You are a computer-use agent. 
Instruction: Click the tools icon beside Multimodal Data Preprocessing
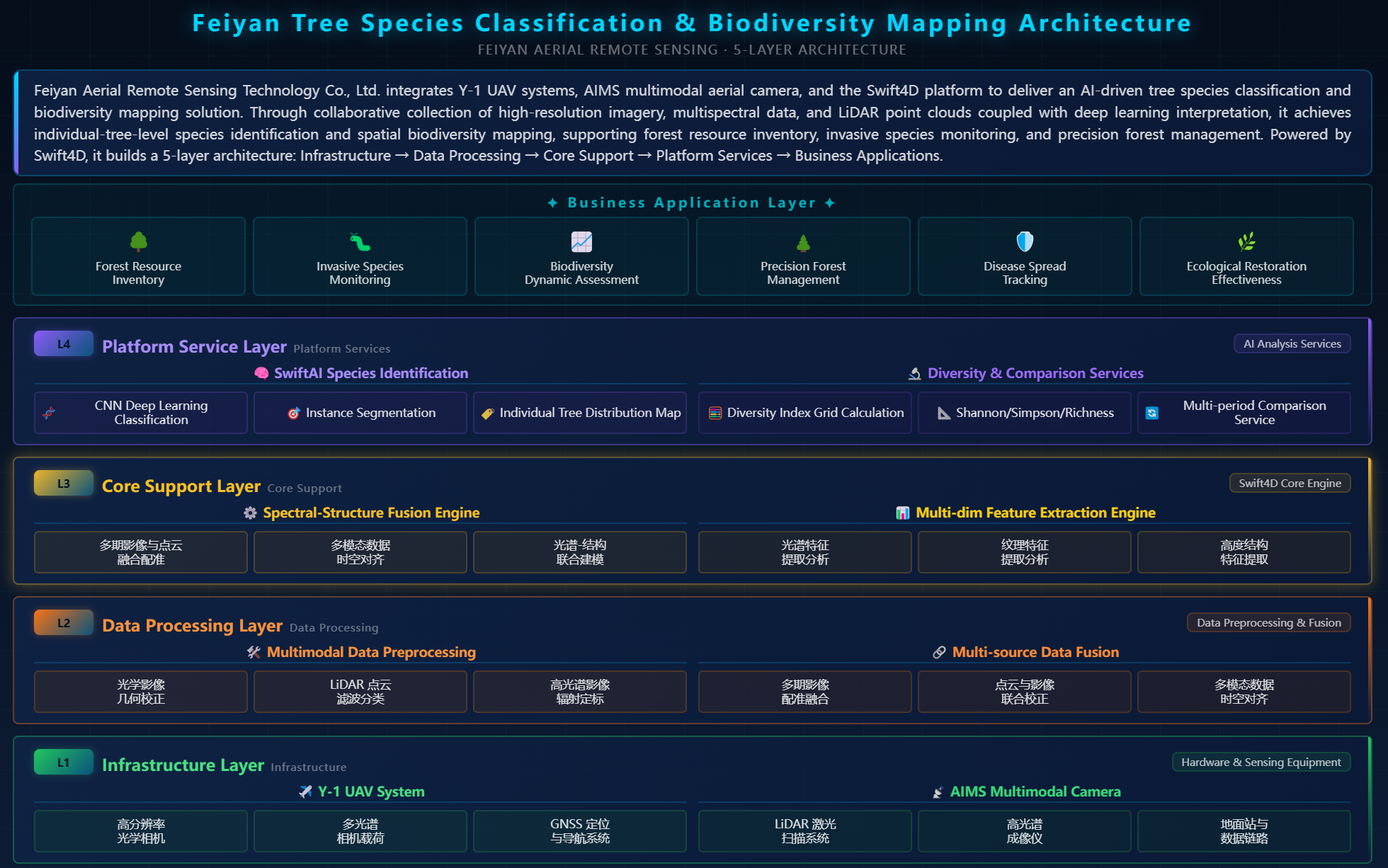pyautogui.click(x=254, y=652)
